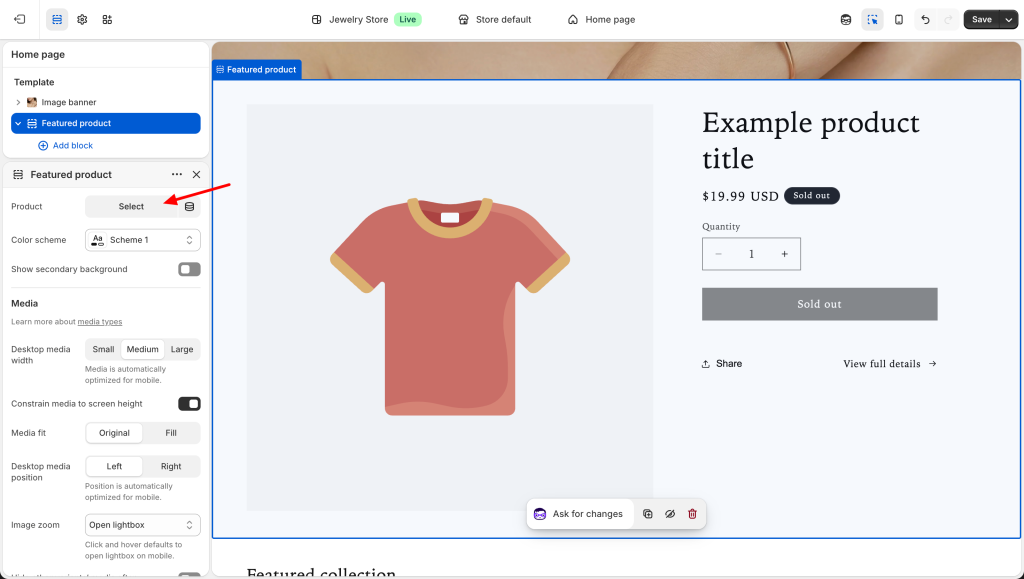Toggle Show secondary background switch

click(x=189, y=269)
